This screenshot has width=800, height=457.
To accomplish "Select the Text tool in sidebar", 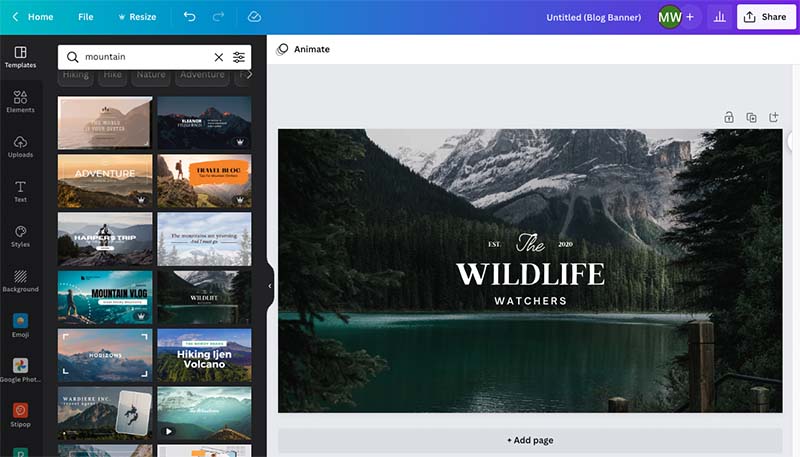I will (x=20, y=191).
